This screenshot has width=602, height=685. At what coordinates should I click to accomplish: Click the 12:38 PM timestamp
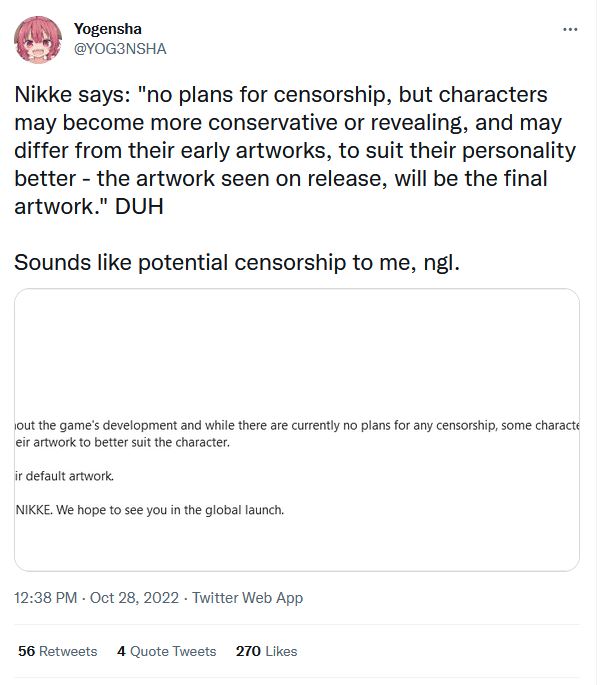pos(46,598)
